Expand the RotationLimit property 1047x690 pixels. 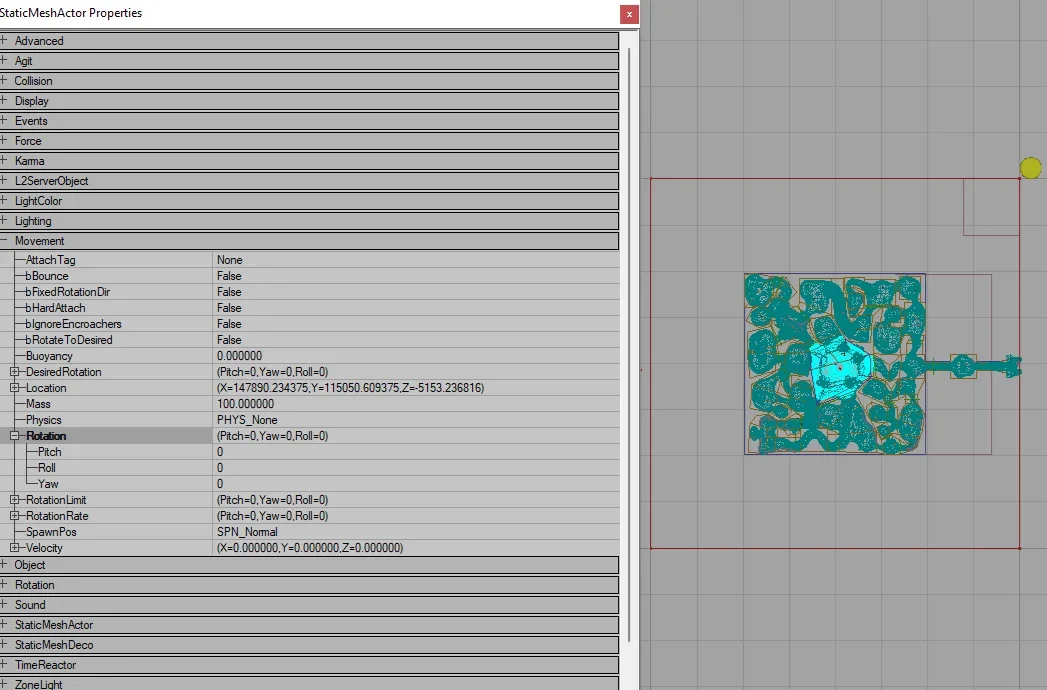pyautogui.click(x=15, y=500)
